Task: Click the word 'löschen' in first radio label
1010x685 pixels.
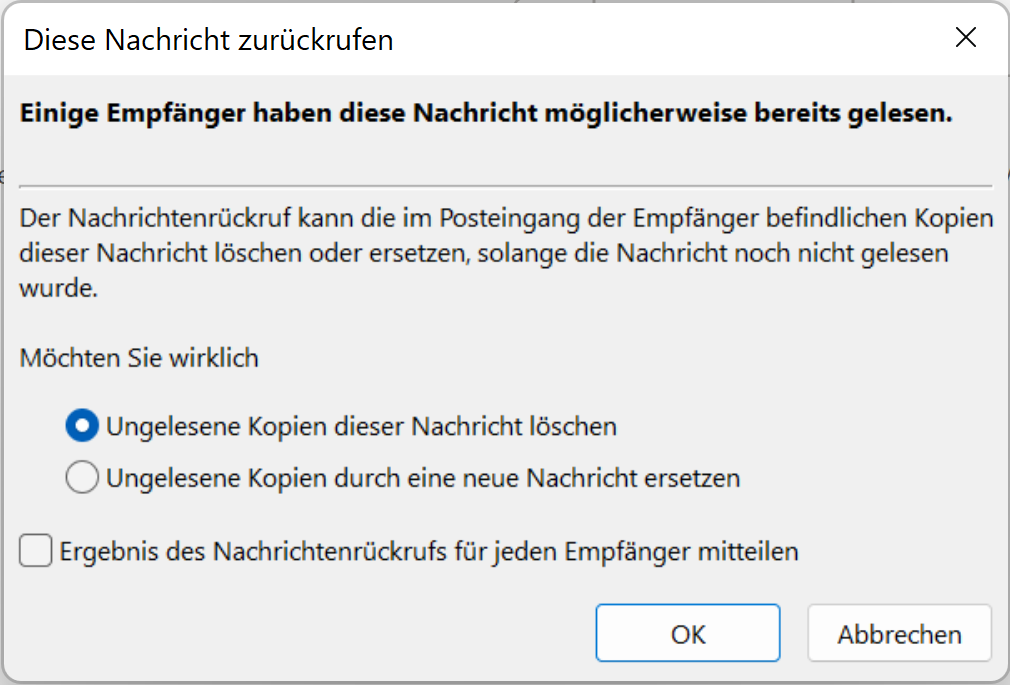Action: (x=577, y=427)
